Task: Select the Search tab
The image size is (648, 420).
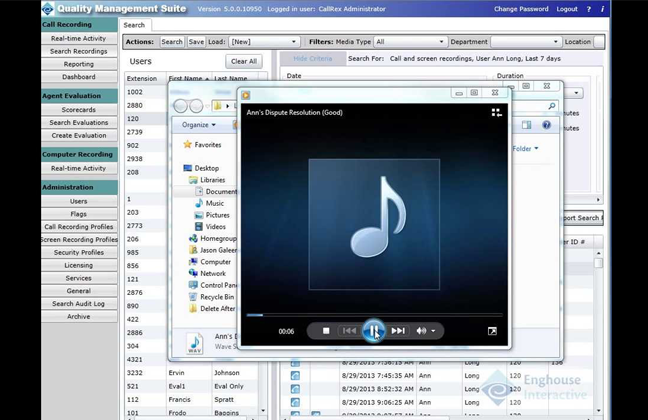Action: point(134,25)
